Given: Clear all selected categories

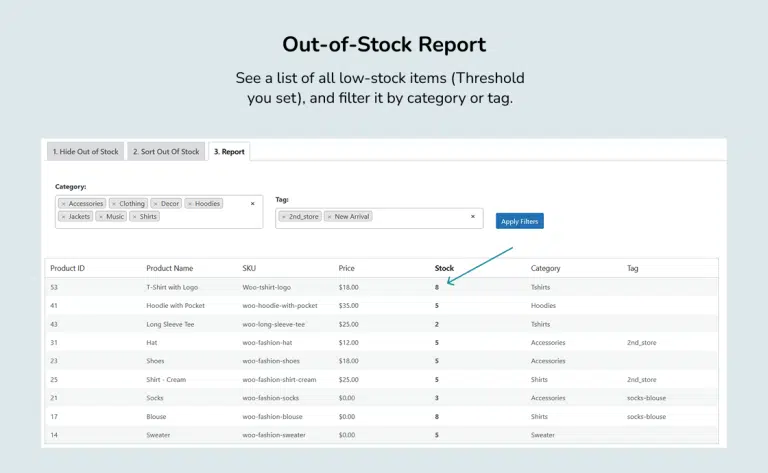Looking at the screenshot, I should tap(253, 204).
